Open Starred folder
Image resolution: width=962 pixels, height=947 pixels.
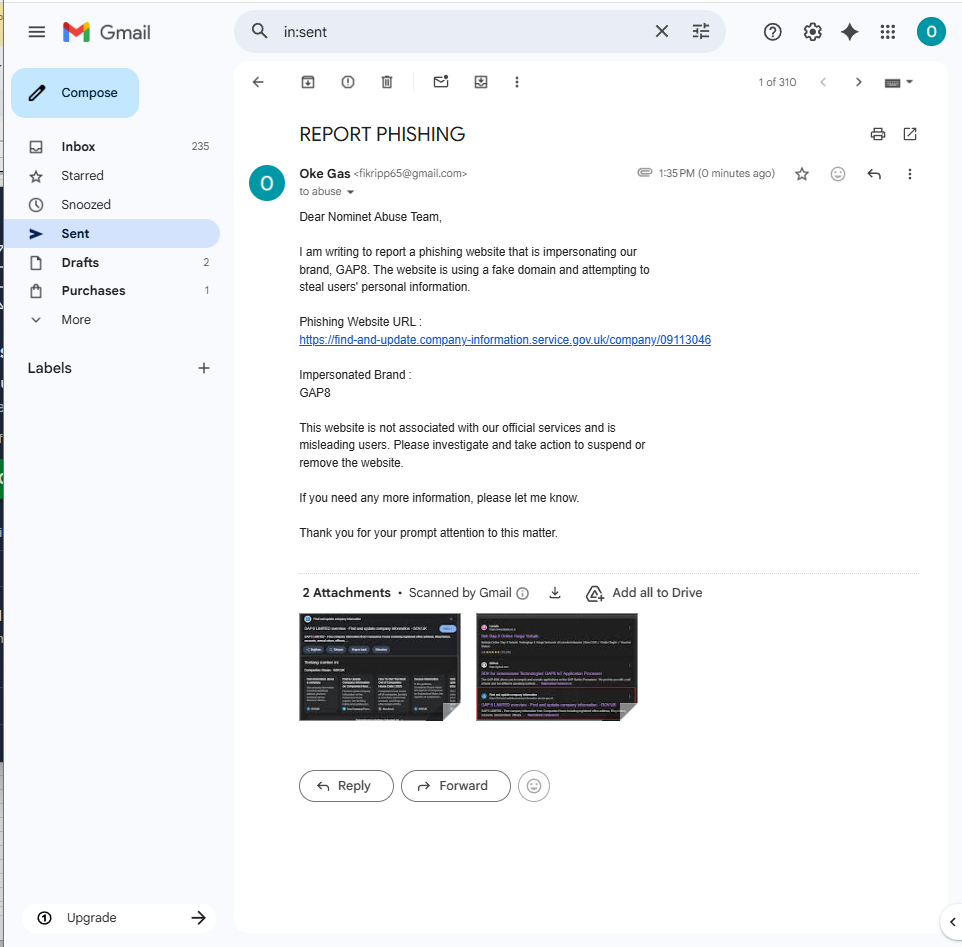tap(112, 175)
